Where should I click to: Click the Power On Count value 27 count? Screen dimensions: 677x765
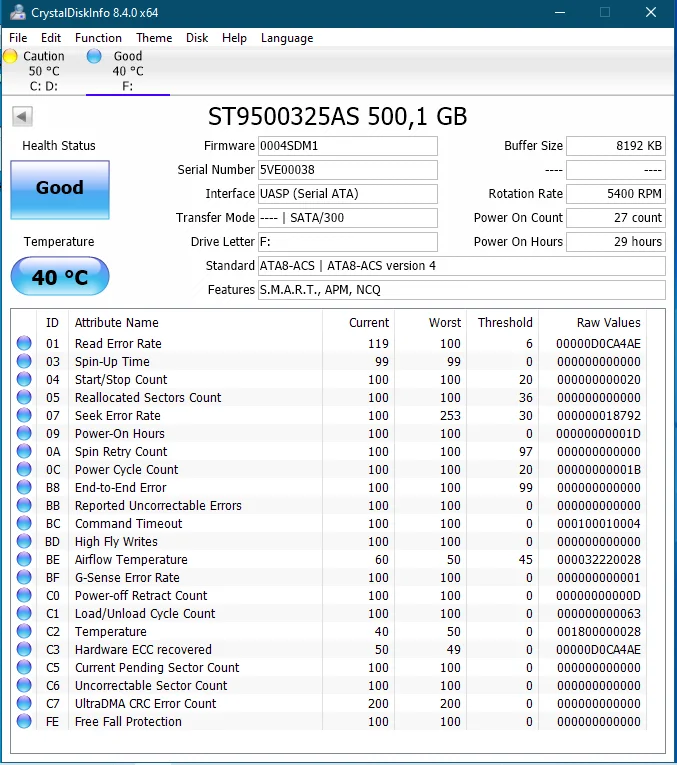pyautogui.click(x=616, y=218)
